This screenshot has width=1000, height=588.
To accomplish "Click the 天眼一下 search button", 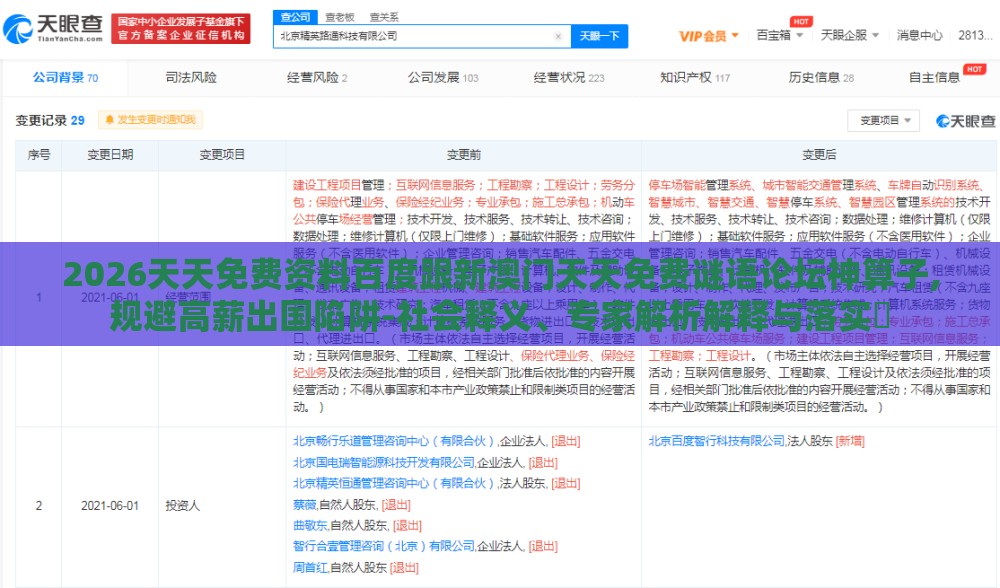I will pos(599,36).
